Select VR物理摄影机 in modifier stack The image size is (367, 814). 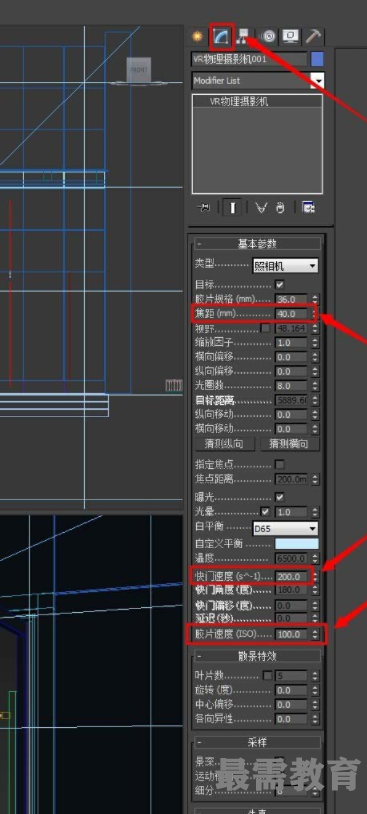click(x=239, y=102)
